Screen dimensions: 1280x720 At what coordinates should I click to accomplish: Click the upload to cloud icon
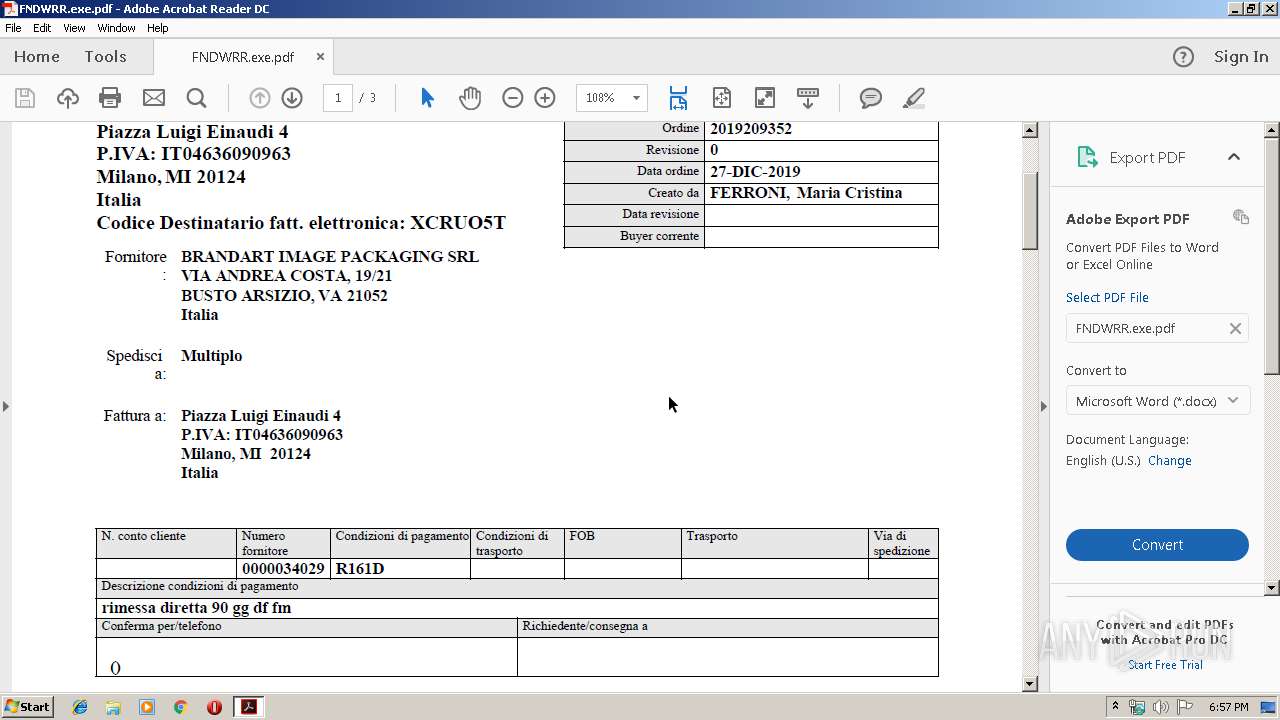[67, 98]
